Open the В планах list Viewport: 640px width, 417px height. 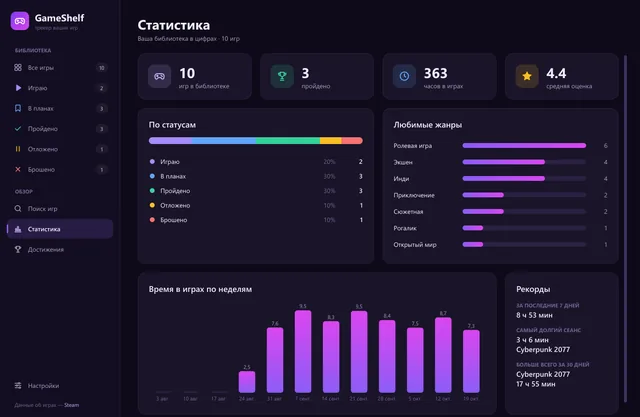coord(60,108)
